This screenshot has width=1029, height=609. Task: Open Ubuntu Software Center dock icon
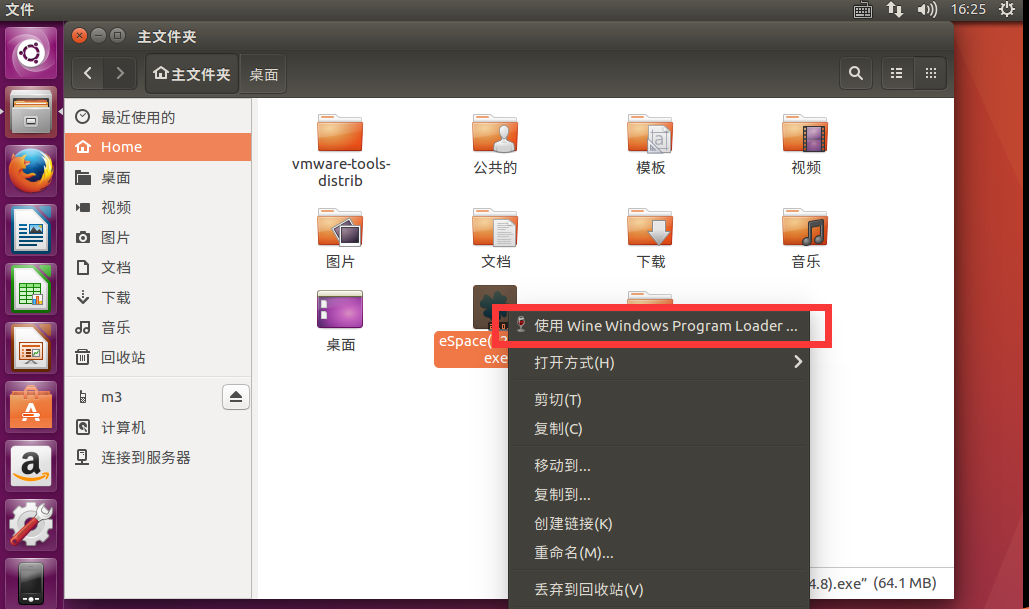click(31, 407)
